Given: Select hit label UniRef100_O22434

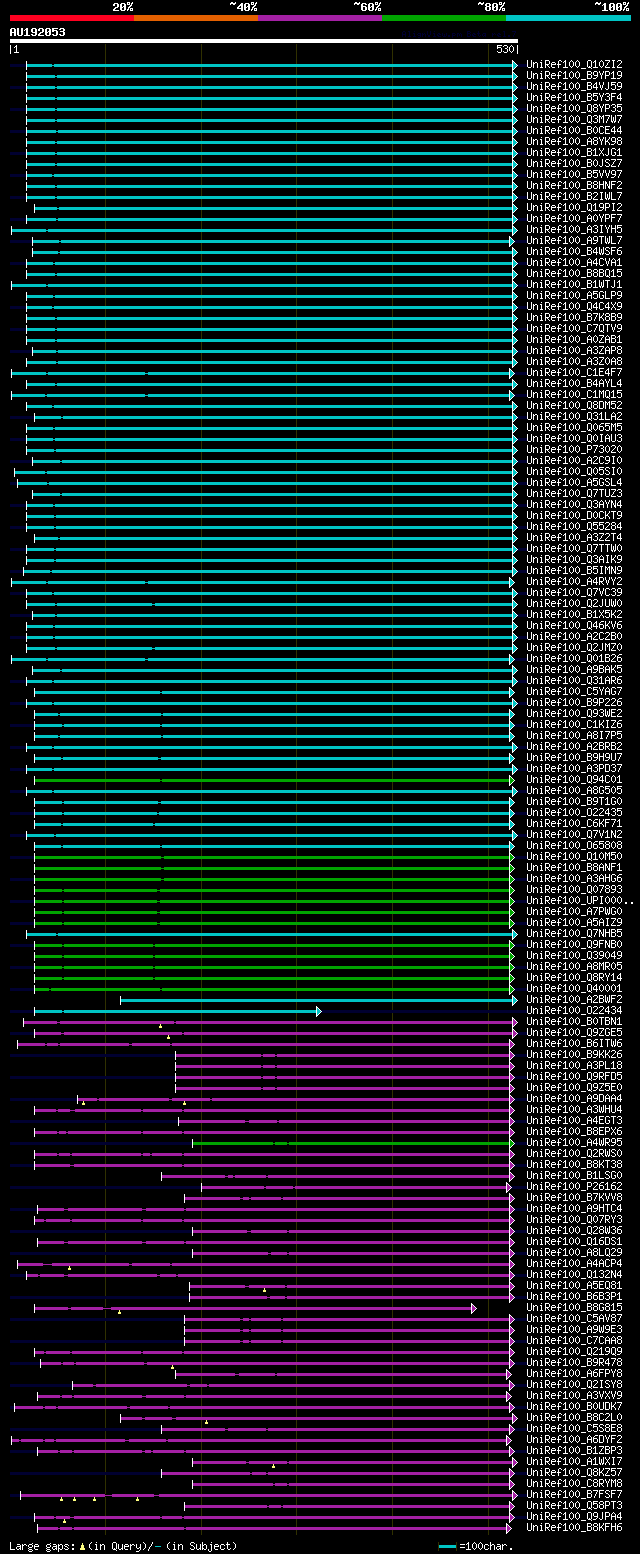Looking at the screenshot, I should click(x=574, y=1010).
